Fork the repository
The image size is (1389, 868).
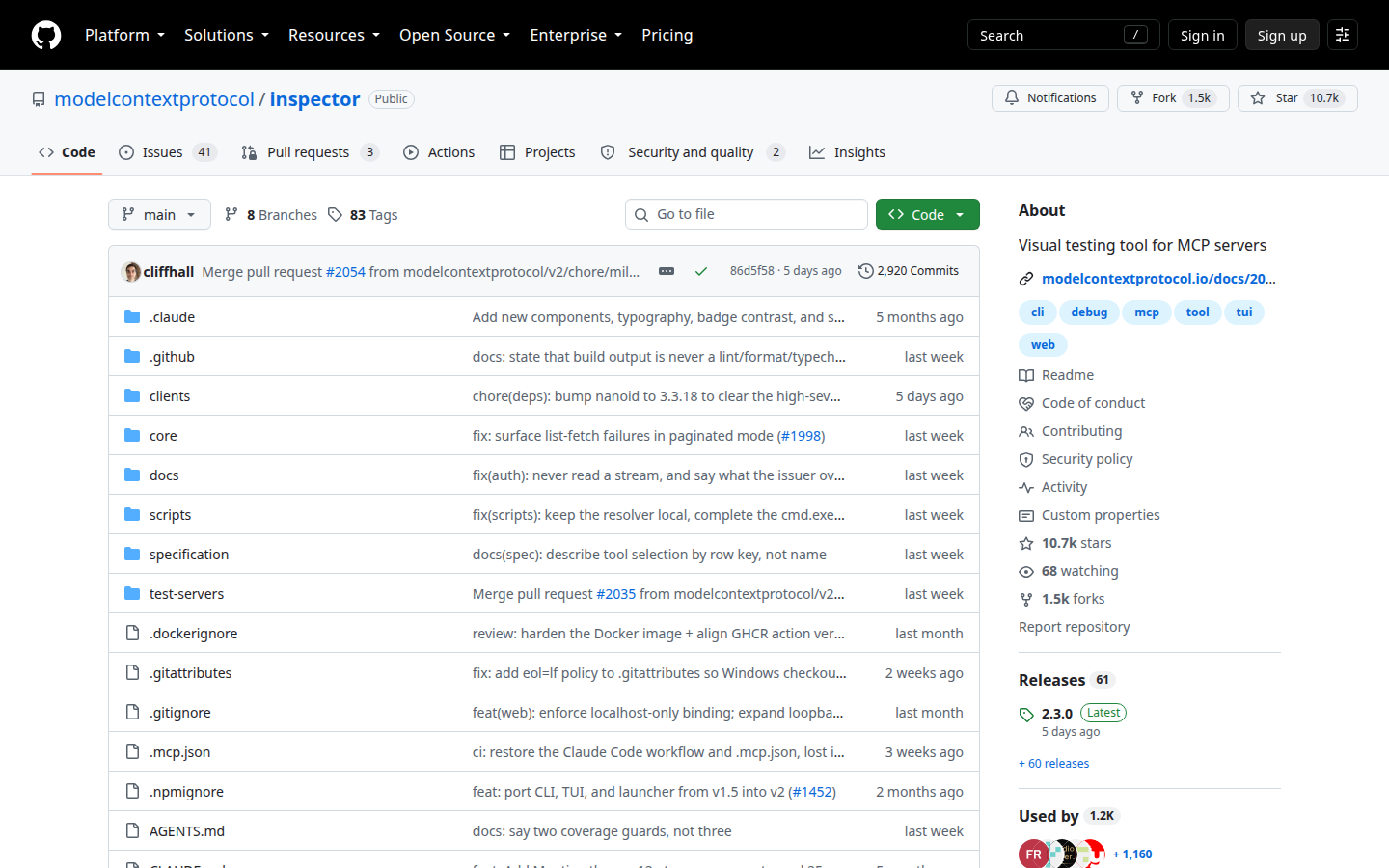pos(1173,98)
